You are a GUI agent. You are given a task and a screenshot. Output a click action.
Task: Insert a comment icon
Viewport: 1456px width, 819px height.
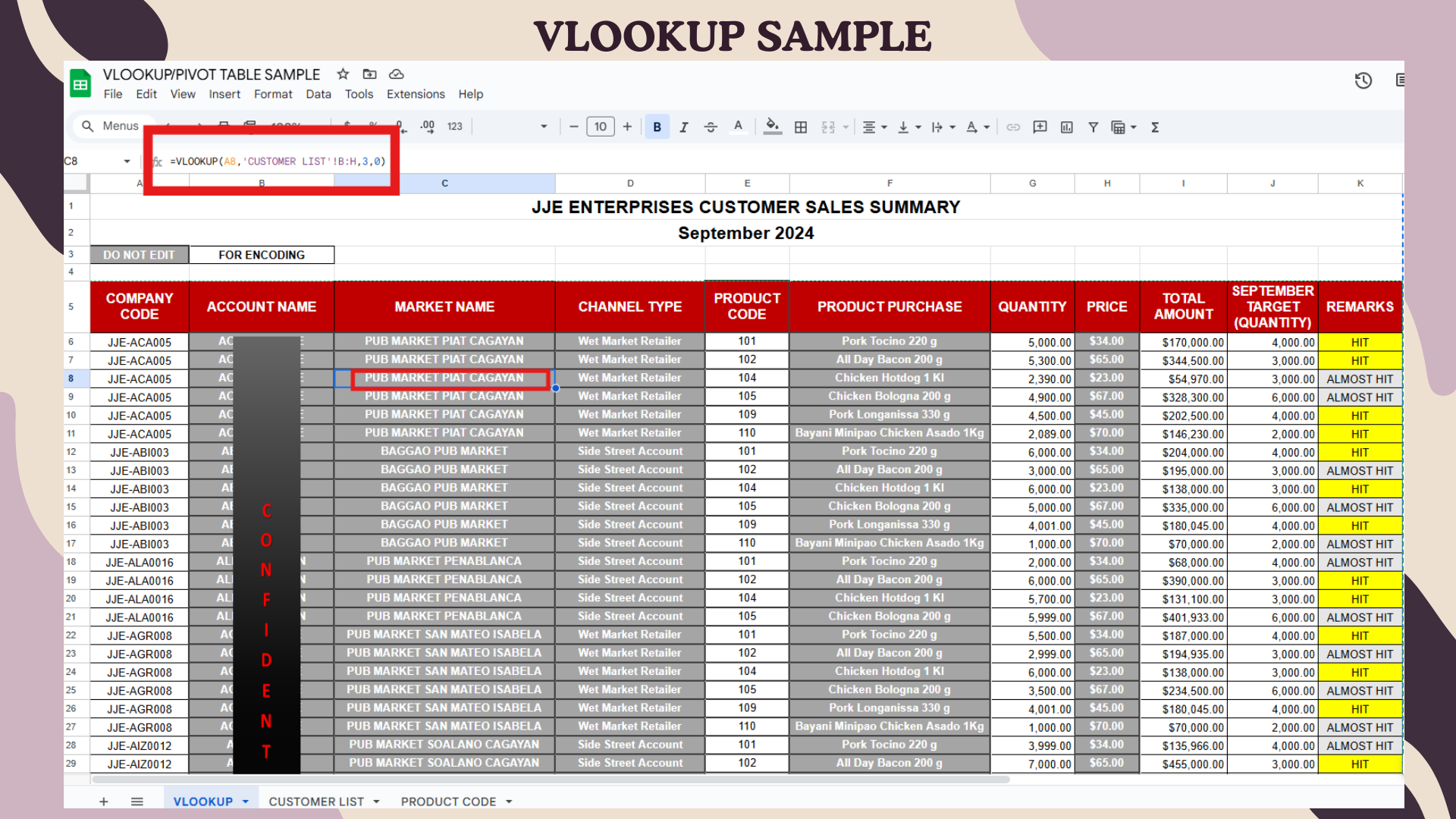click(1040, 127)
